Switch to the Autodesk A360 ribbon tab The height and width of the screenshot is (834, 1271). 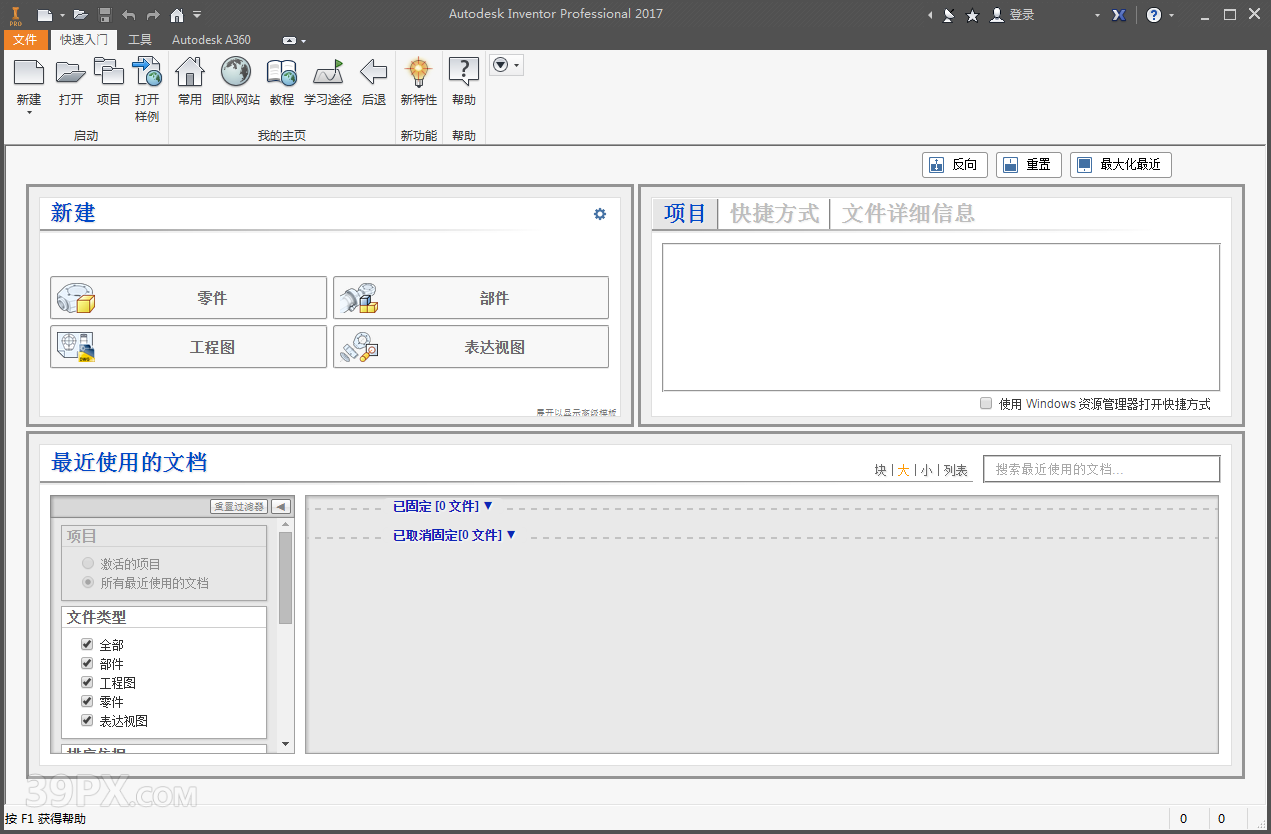(x=211, y=40)
